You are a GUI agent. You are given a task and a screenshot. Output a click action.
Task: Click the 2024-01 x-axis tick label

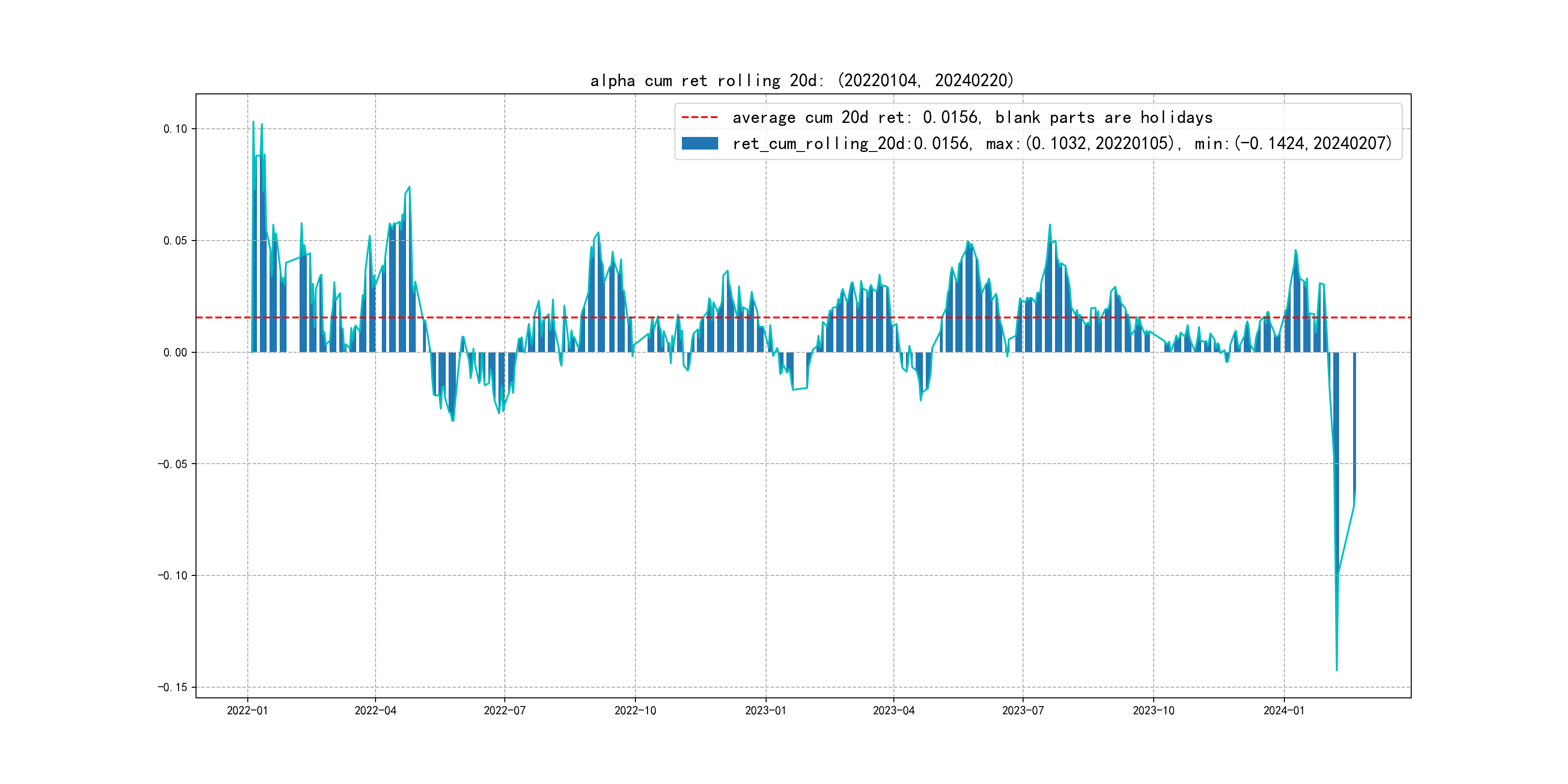(1284, 710)
